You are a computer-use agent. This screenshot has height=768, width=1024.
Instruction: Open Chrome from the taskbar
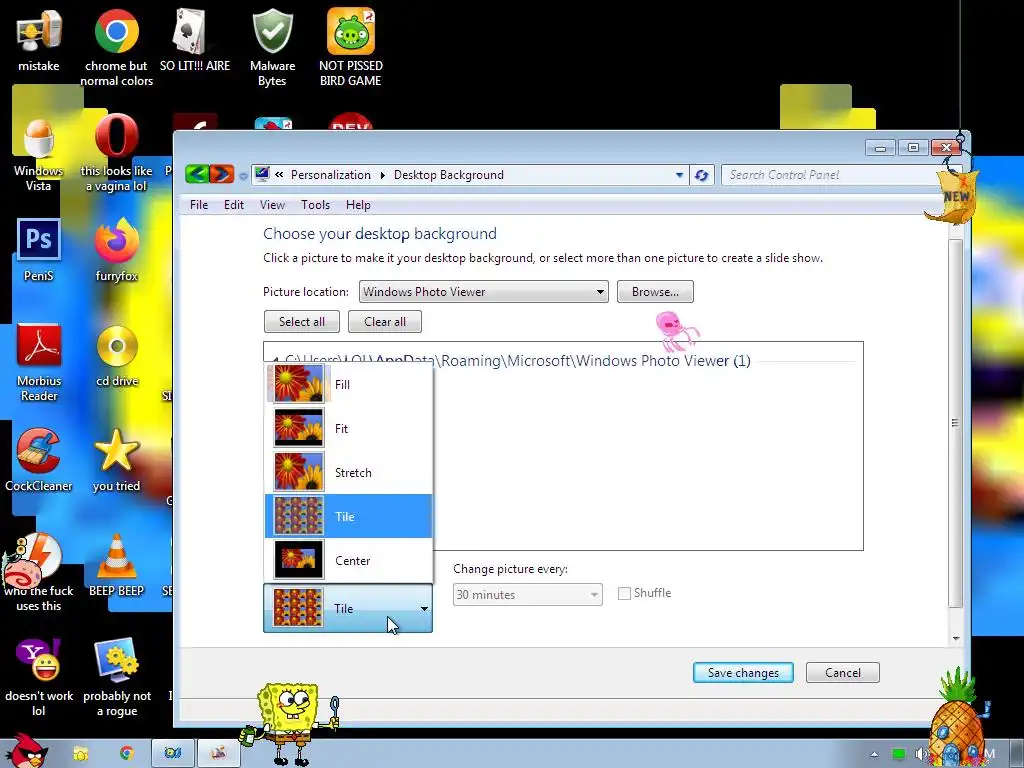(x=126, y=754)
